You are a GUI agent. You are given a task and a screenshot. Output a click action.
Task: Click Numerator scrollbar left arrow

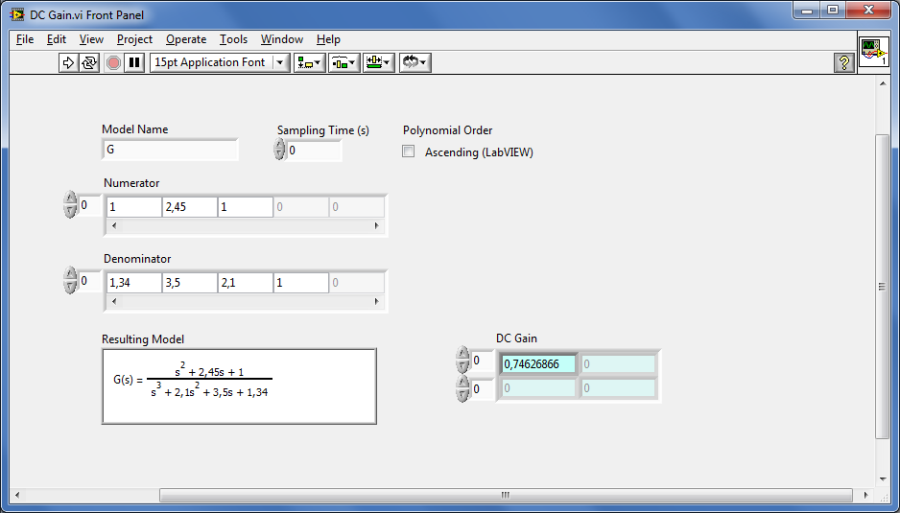[x=114, y=226]
